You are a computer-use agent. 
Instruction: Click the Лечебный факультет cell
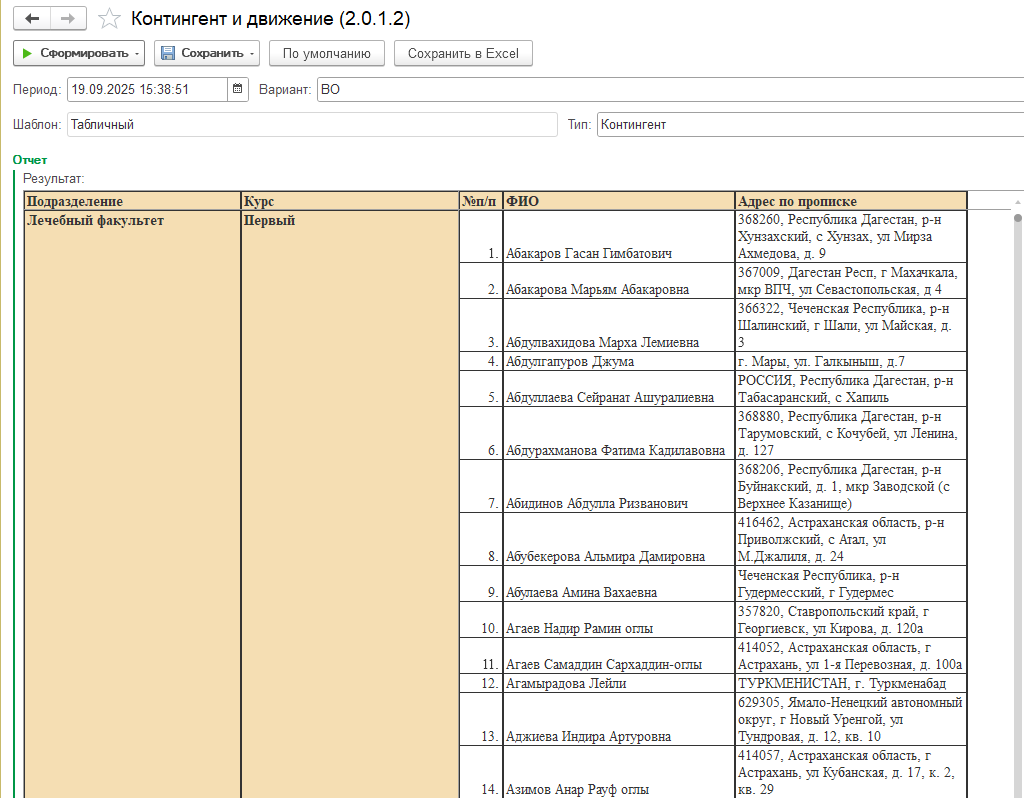coord(96,220)
